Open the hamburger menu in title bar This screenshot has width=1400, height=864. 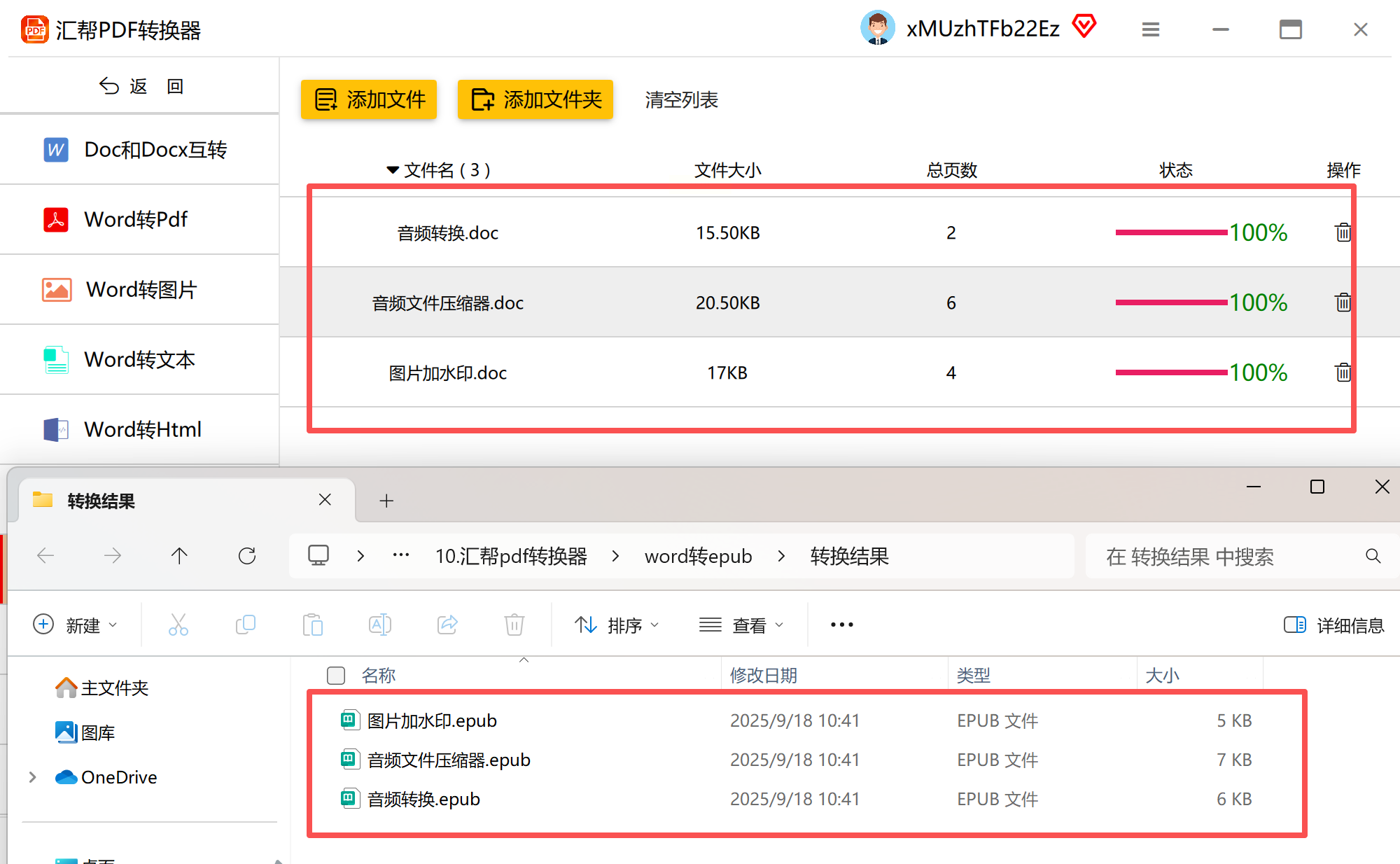click(1150, 29)
